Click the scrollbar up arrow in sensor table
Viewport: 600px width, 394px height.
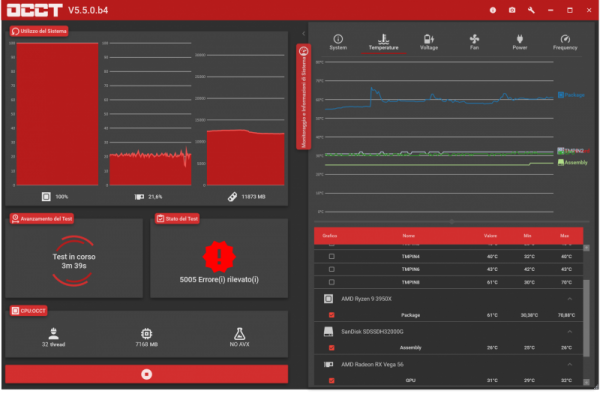[586, 248]
